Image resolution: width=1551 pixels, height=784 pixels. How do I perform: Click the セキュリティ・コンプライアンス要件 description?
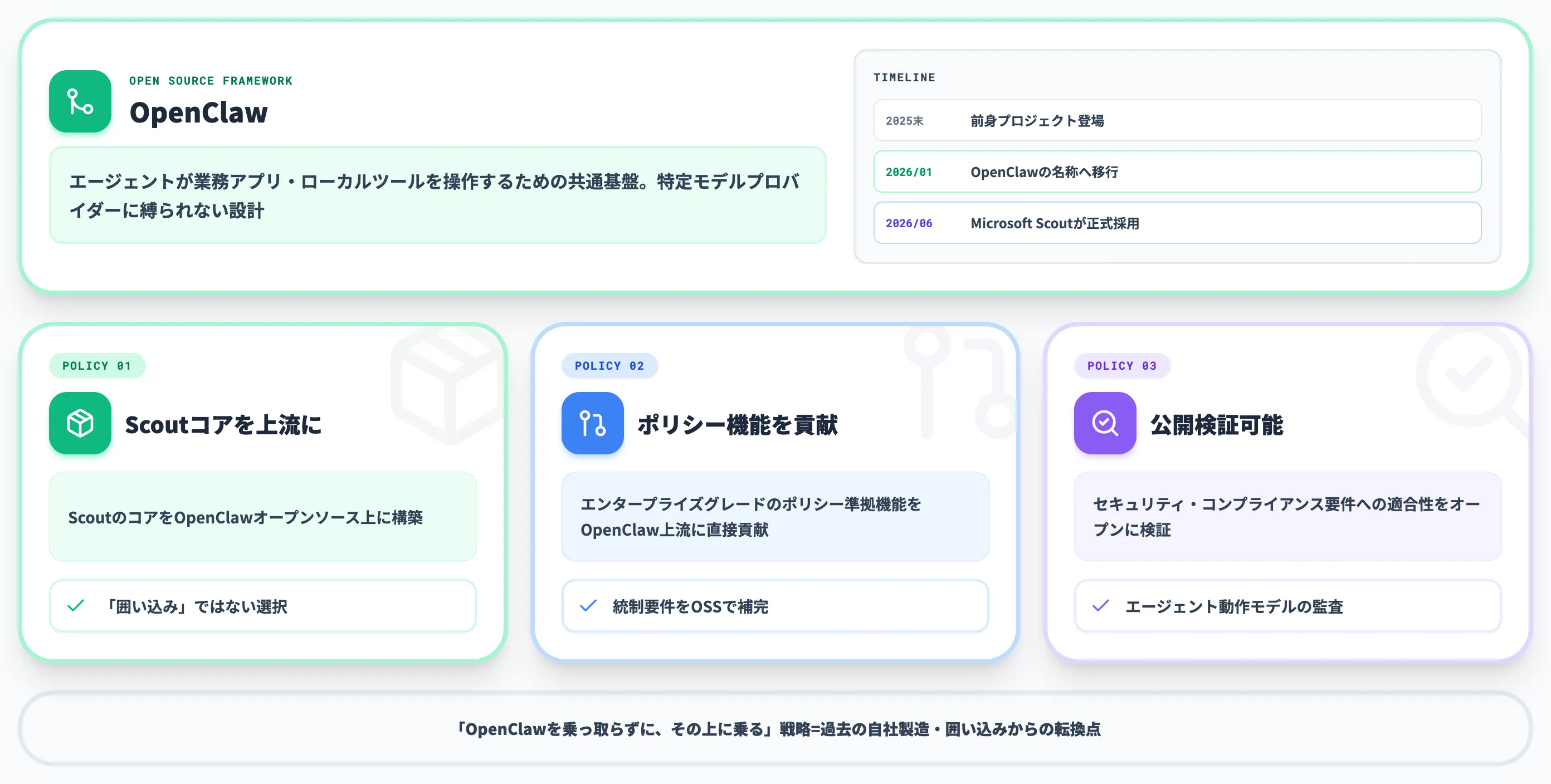tap(1287, 517)
